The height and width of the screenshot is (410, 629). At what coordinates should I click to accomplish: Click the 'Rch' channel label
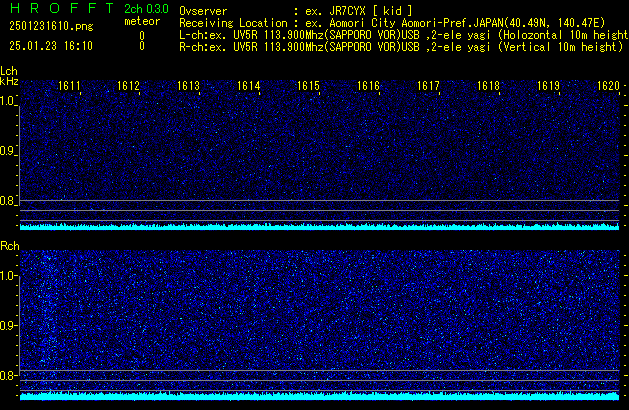(10, 246)
